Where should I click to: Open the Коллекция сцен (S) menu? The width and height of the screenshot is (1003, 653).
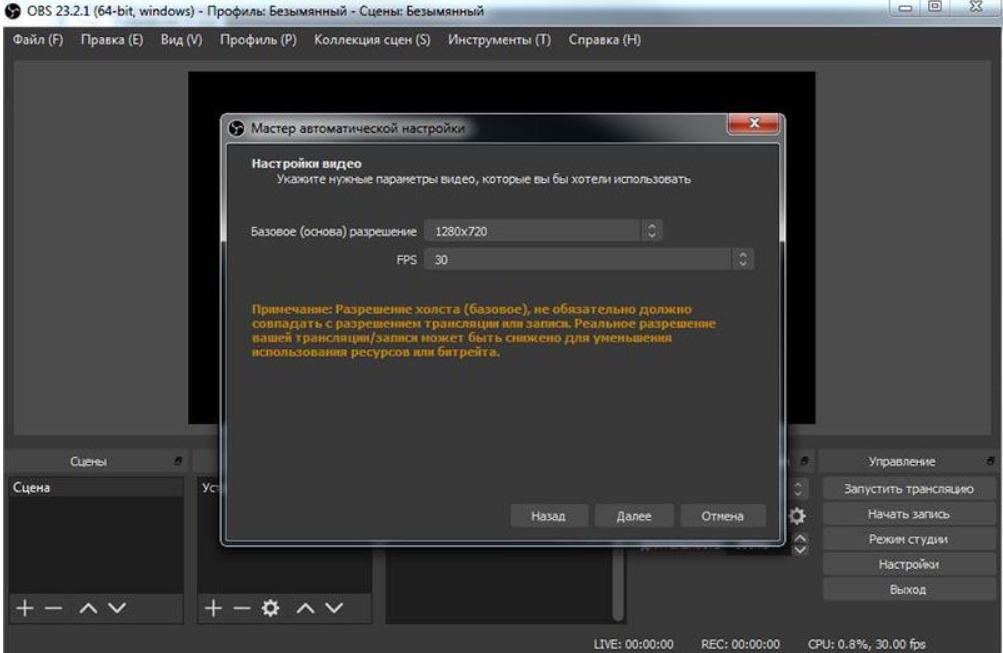[372, 40]
